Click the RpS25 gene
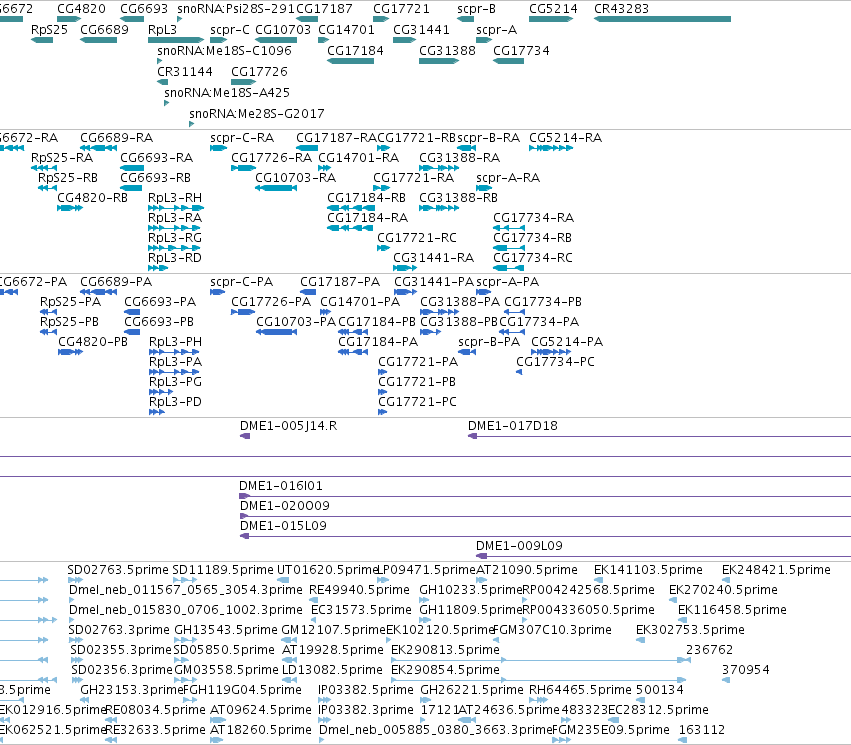The height and width of the screenshot is (745, 851). coord(42,40)
